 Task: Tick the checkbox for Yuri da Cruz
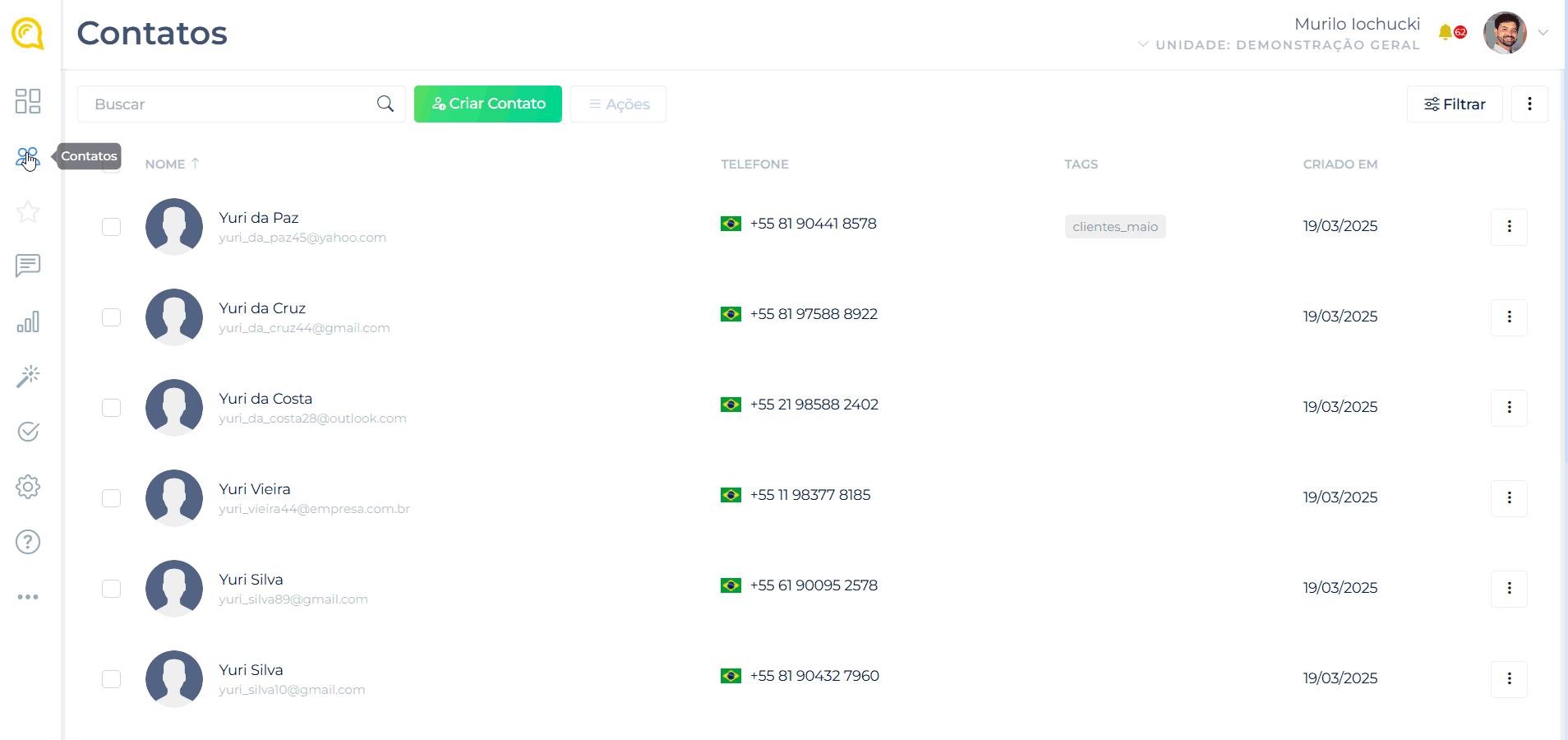click(x=112, y=317)
